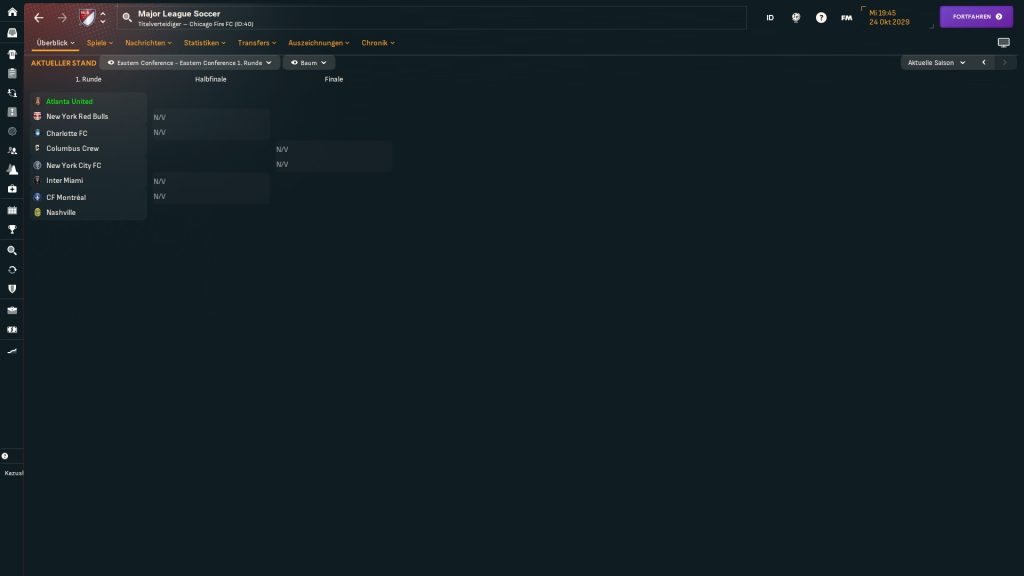Open the shirt-shaped Squad icon in sidebar
The image size is (1024, 576).
[12, 54]
